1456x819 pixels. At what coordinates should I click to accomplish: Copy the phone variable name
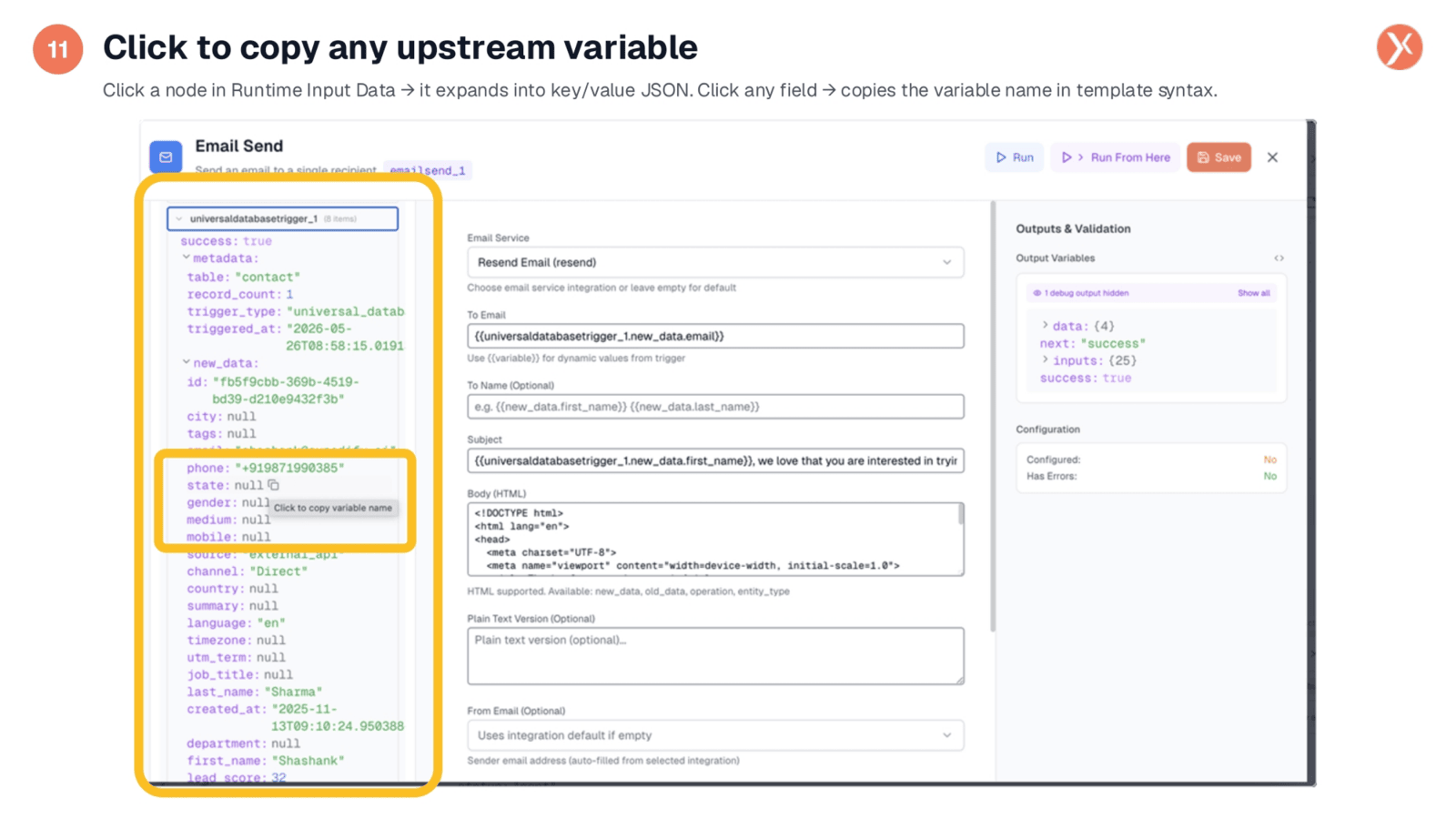(266, 468)
